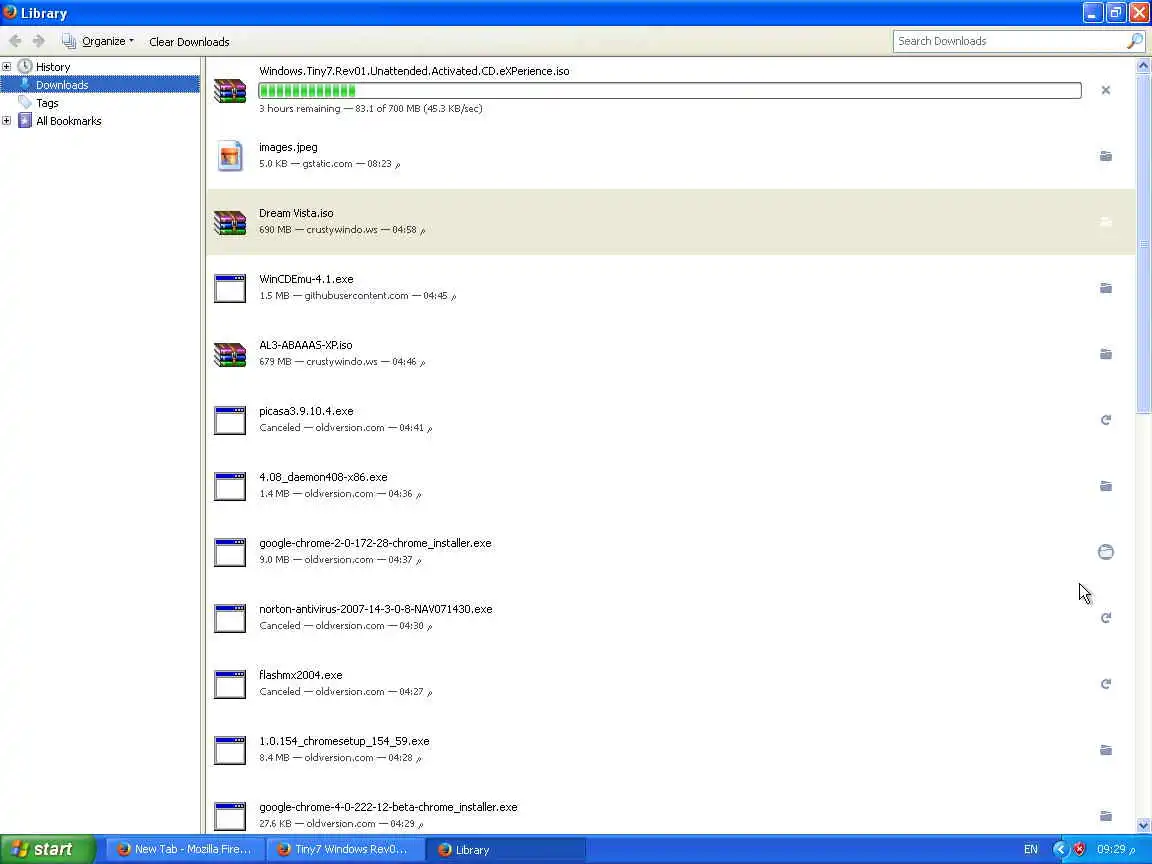Click the program icon of picasa3.9.10.4.exe
Screen dimensions: 1152x864
click(230, 420)
